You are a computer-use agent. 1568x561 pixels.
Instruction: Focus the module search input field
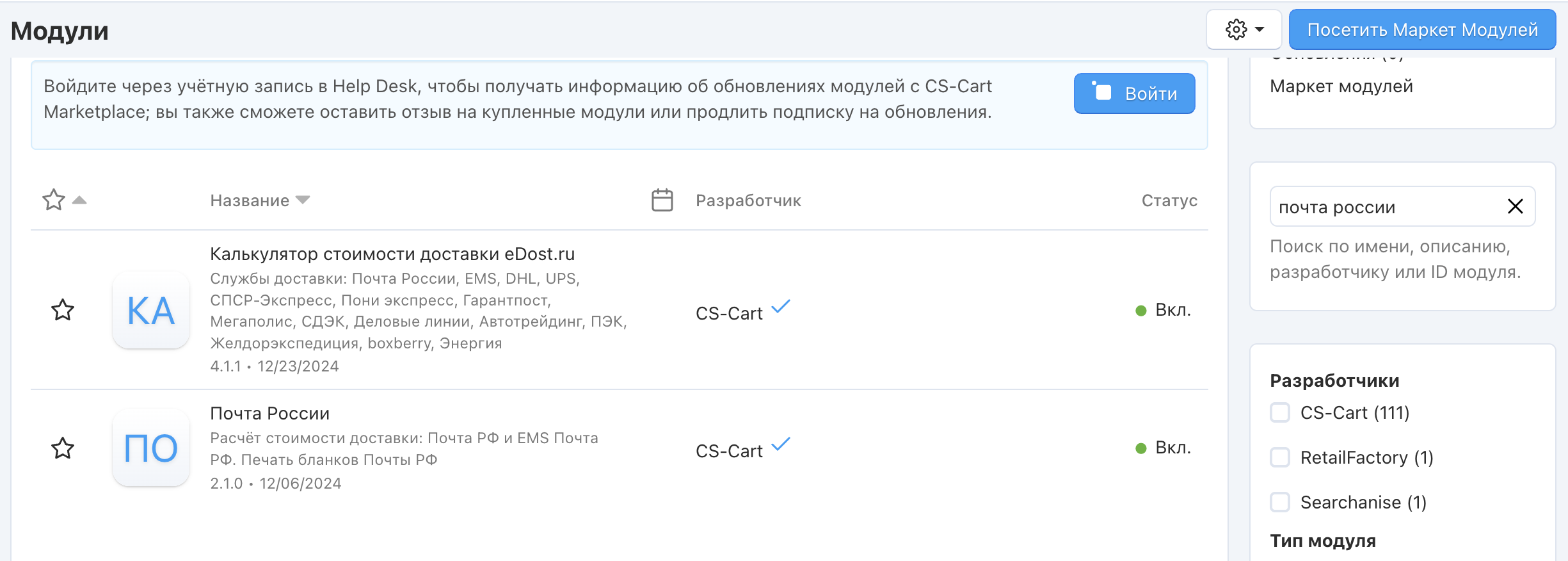click(x=1386, y=207)
